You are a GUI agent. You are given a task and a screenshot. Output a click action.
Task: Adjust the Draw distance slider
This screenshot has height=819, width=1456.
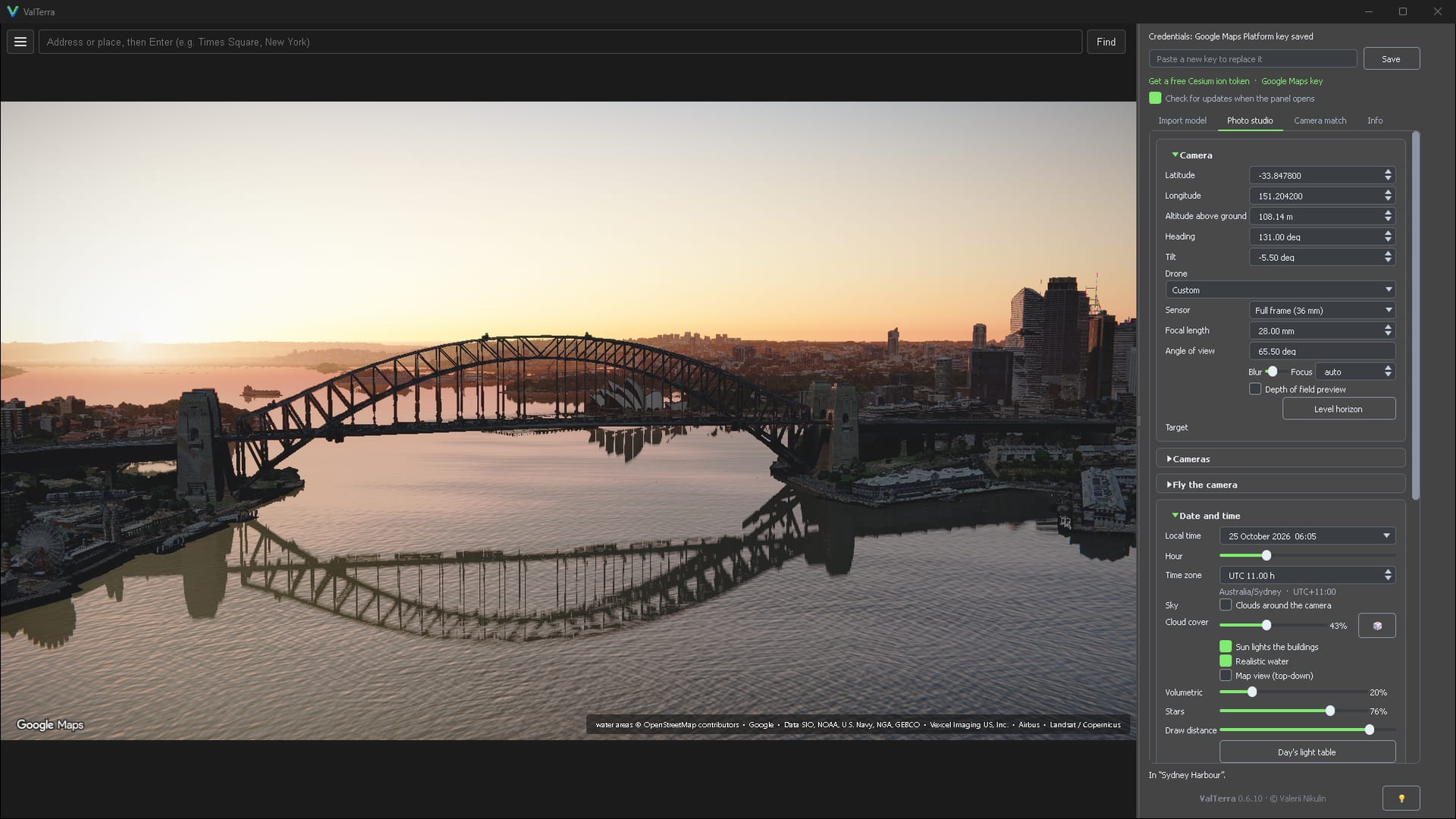pyautogui.click(x=1369, y=730)
